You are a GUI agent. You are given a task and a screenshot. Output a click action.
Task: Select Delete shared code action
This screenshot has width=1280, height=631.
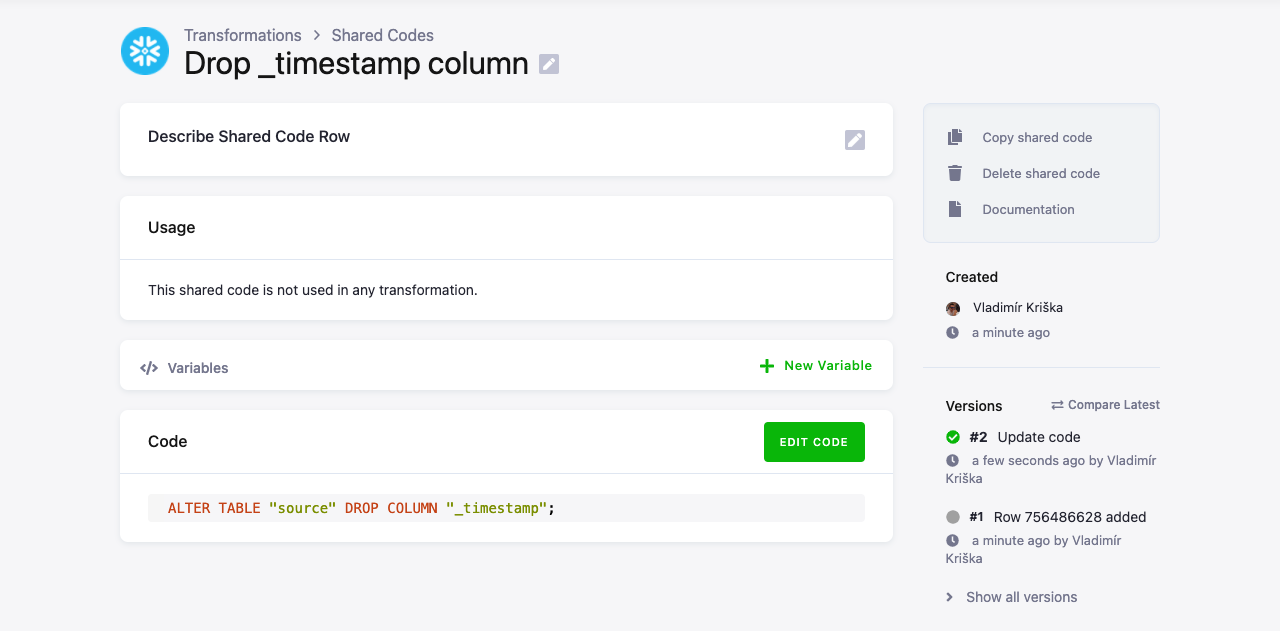pos(1041,173)
